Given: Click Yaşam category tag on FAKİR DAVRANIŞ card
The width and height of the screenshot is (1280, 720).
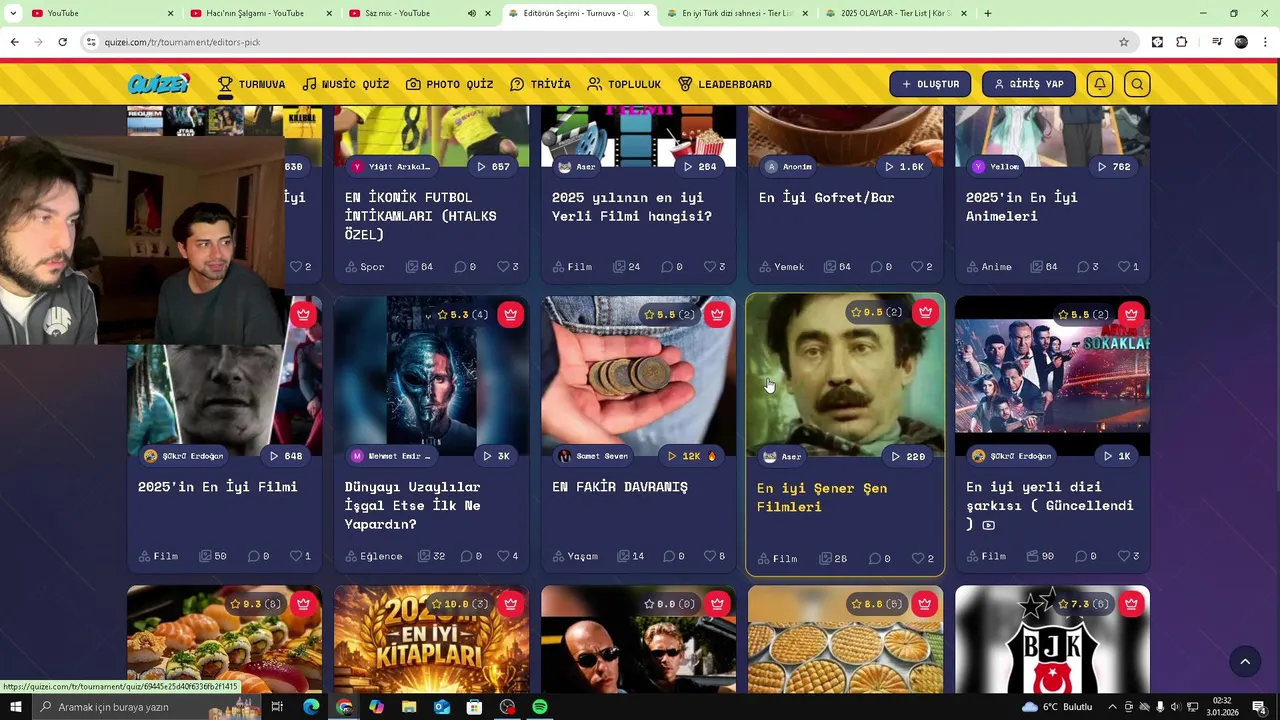Looking at the screenshot, I should click(575, 556).
